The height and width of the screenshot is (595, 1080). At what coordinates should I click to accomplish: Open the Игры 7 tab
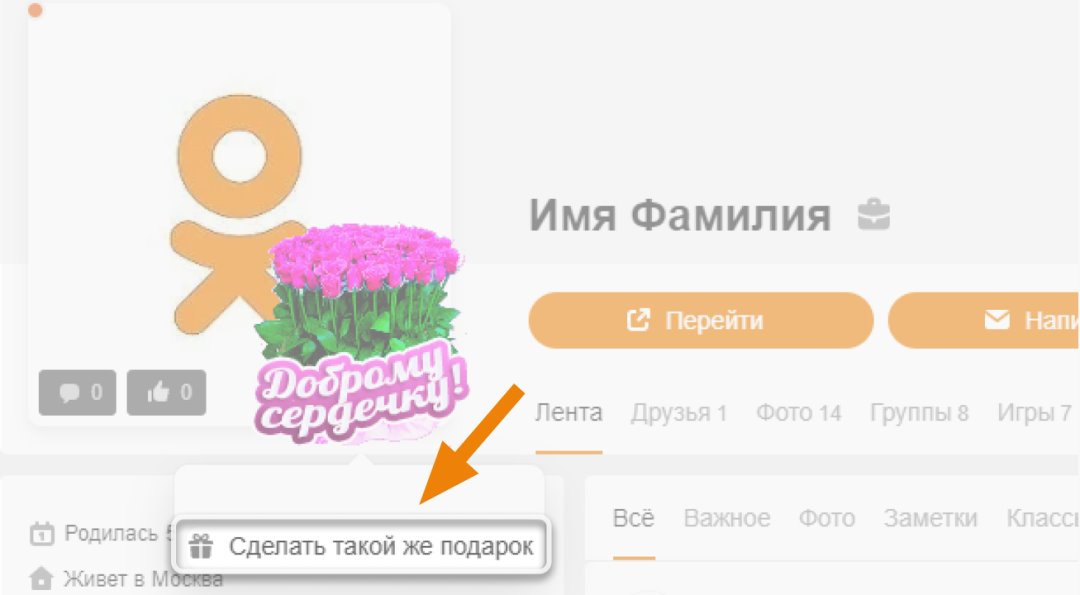1035,413
